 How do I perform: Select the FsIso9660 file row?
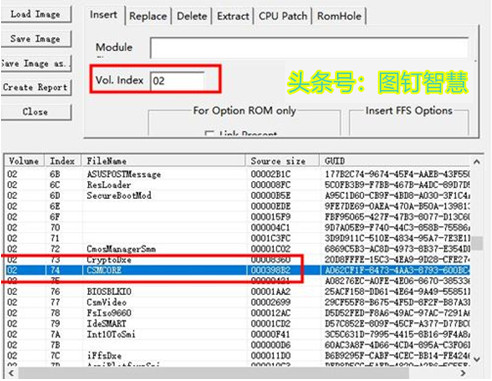point(238,313)
